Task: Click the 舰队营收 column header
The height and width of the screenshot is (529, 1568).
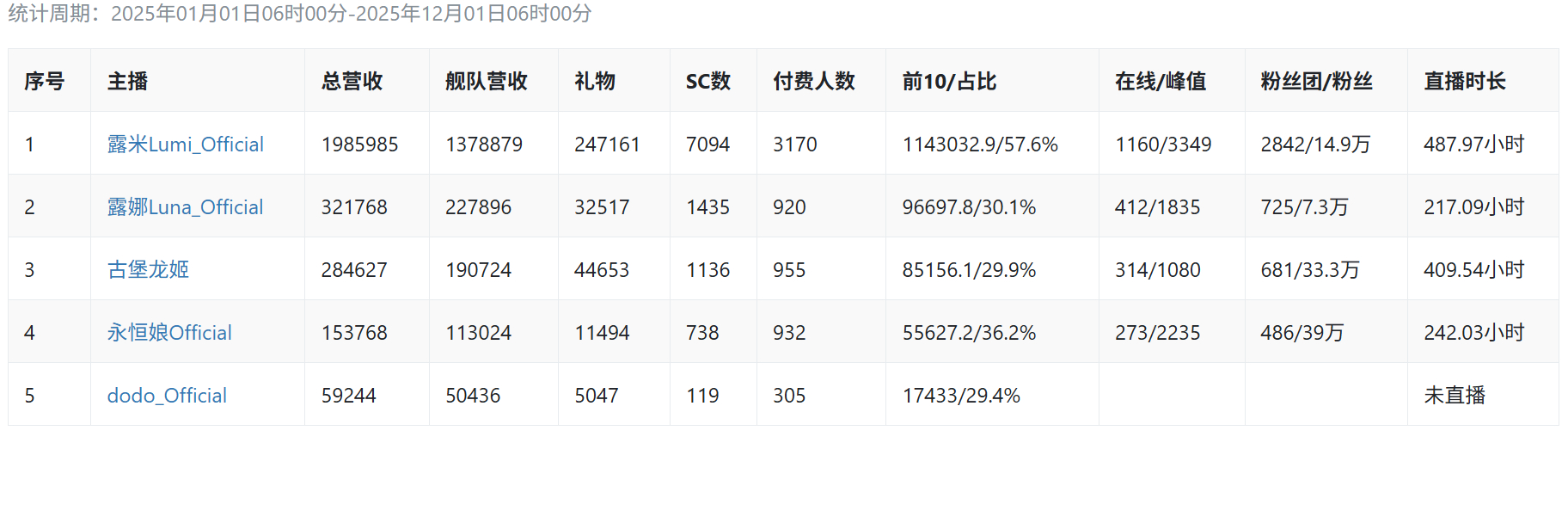Action: click(x=486, y=82)
